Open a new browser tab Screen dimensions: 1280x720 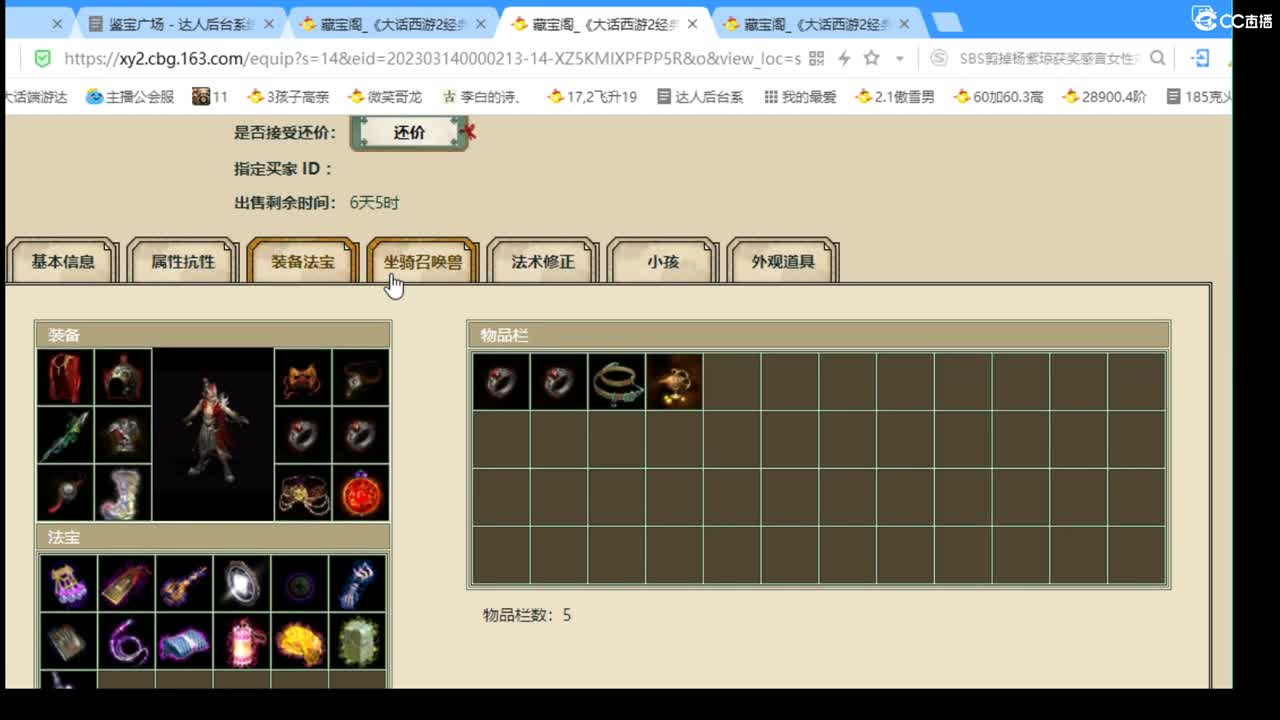point(946,23)
